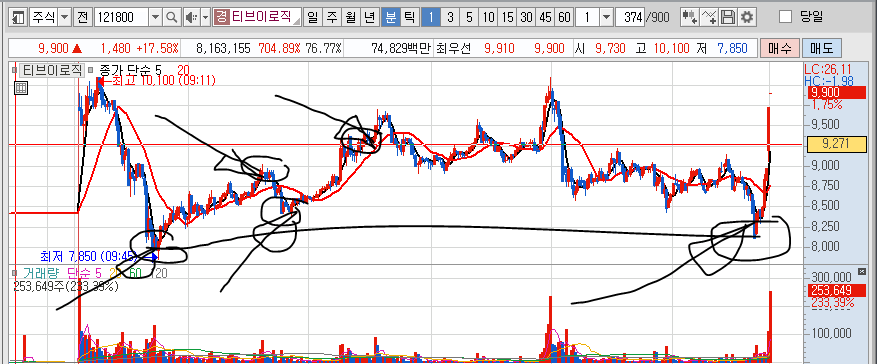The image size is (877, 364).
Task: Toggle the 틱 tick chart button
Action: (x=409, y=18)
